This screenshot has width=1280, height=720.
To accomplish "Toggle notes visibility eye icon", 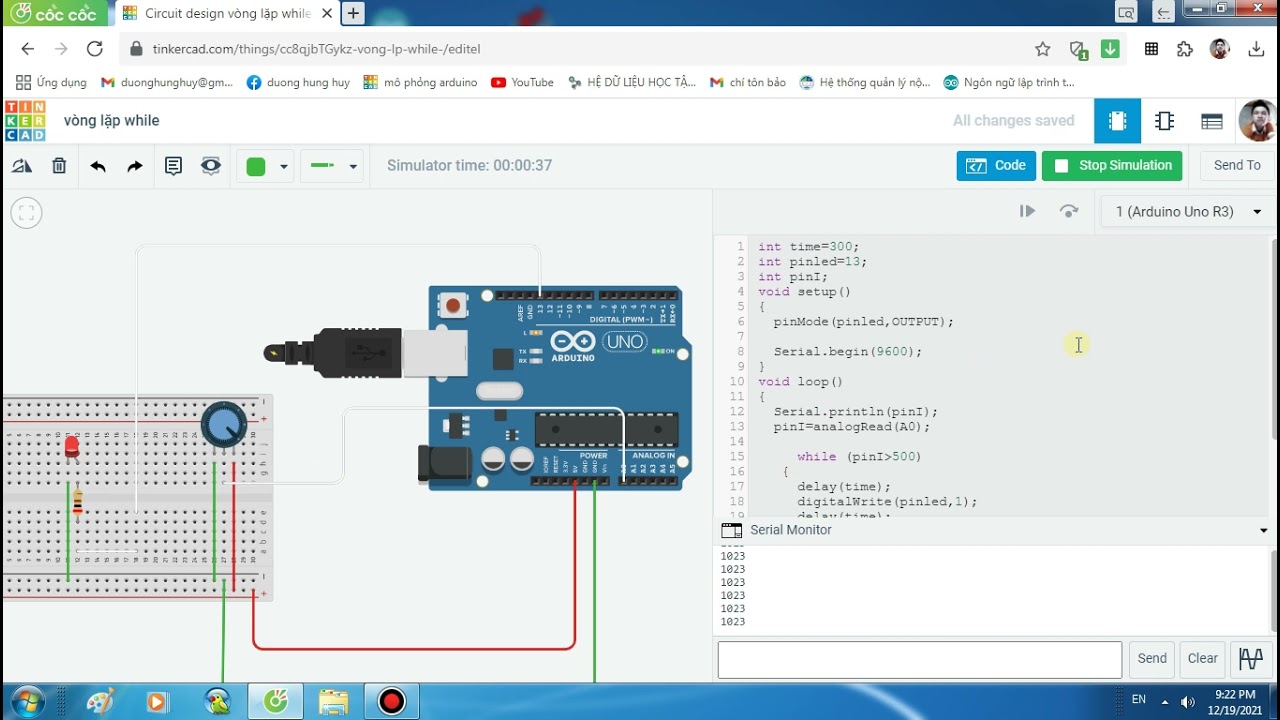I will tap(210, 166).
